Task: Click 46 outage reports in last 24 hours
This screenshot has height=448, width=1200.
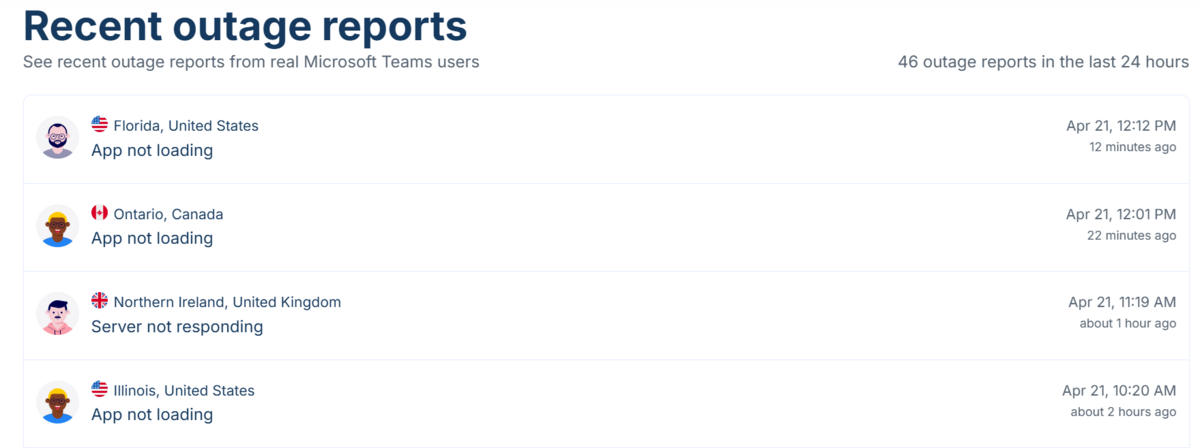Action: pyautogui.click(x=1043, y=62)
